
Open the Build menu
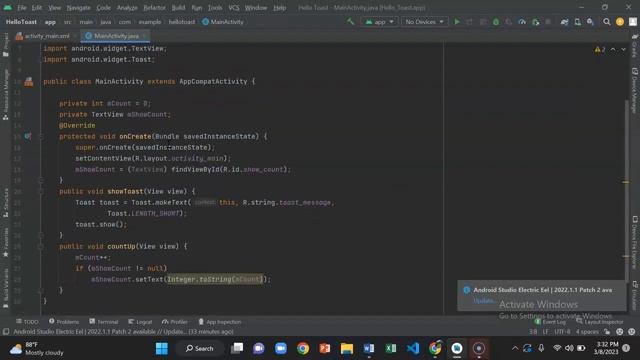178,8
